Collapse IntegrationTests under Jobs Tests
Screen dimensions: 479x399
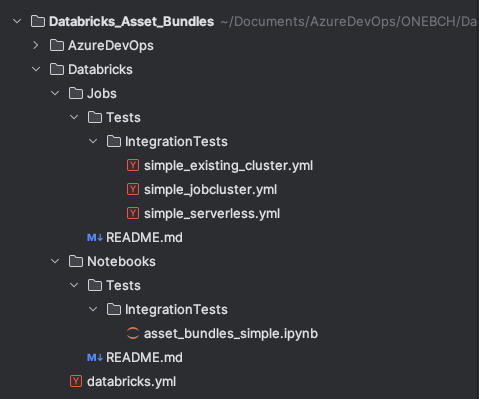pos(93,141)
